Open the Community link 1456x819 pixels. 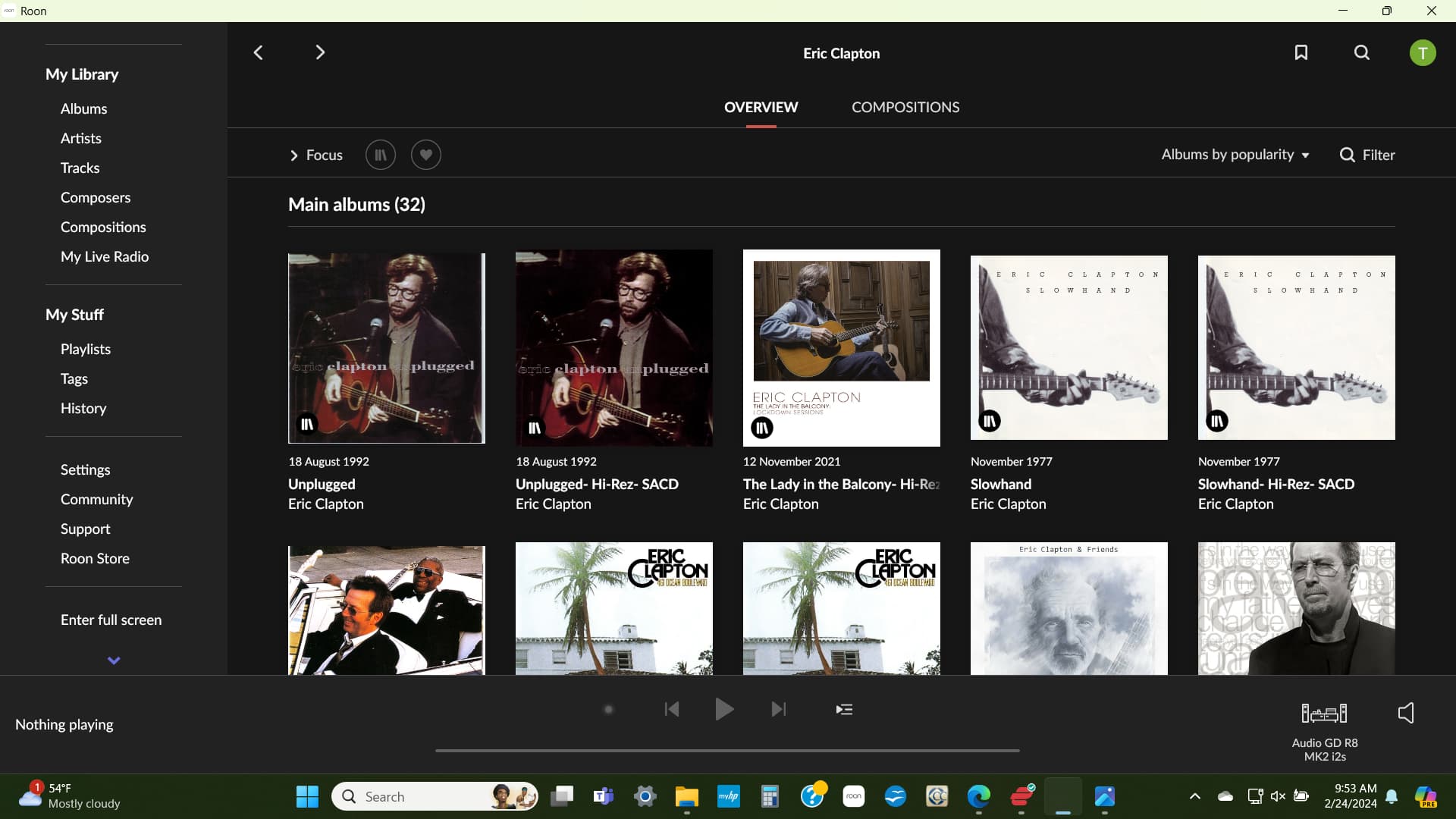[x=96, y=499]
